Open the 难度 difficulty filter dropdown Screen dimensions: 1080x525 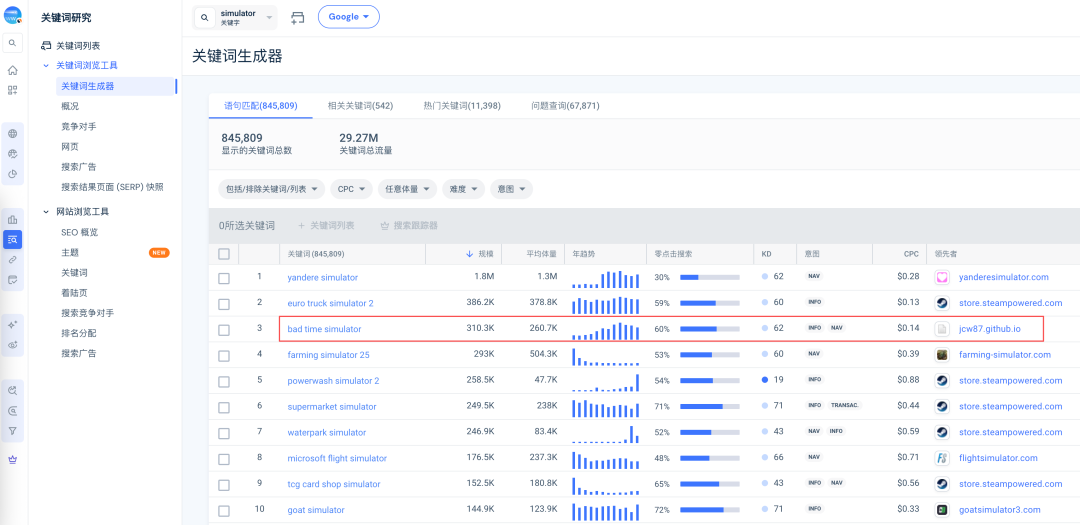(464, 189)
